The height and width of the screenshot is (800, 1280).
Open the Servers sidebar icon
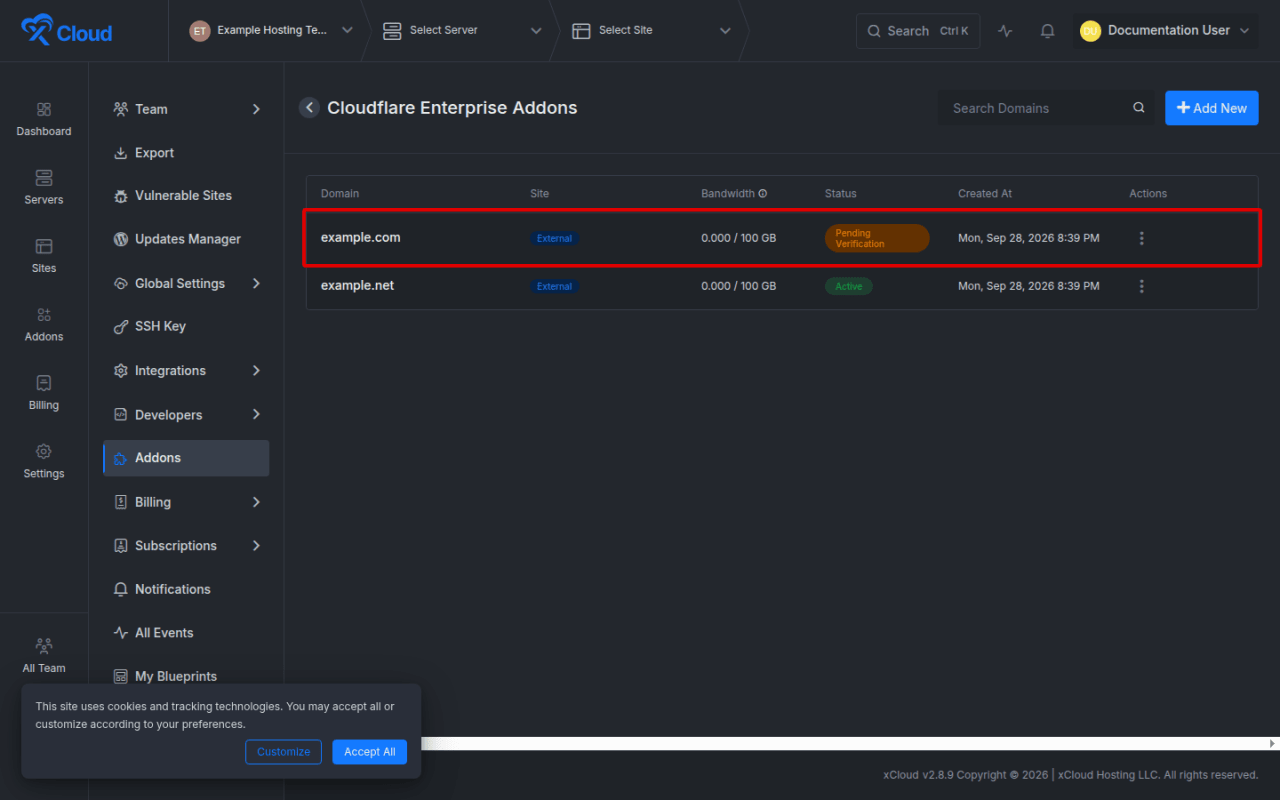pyautogui.click(x=44, y=178)
